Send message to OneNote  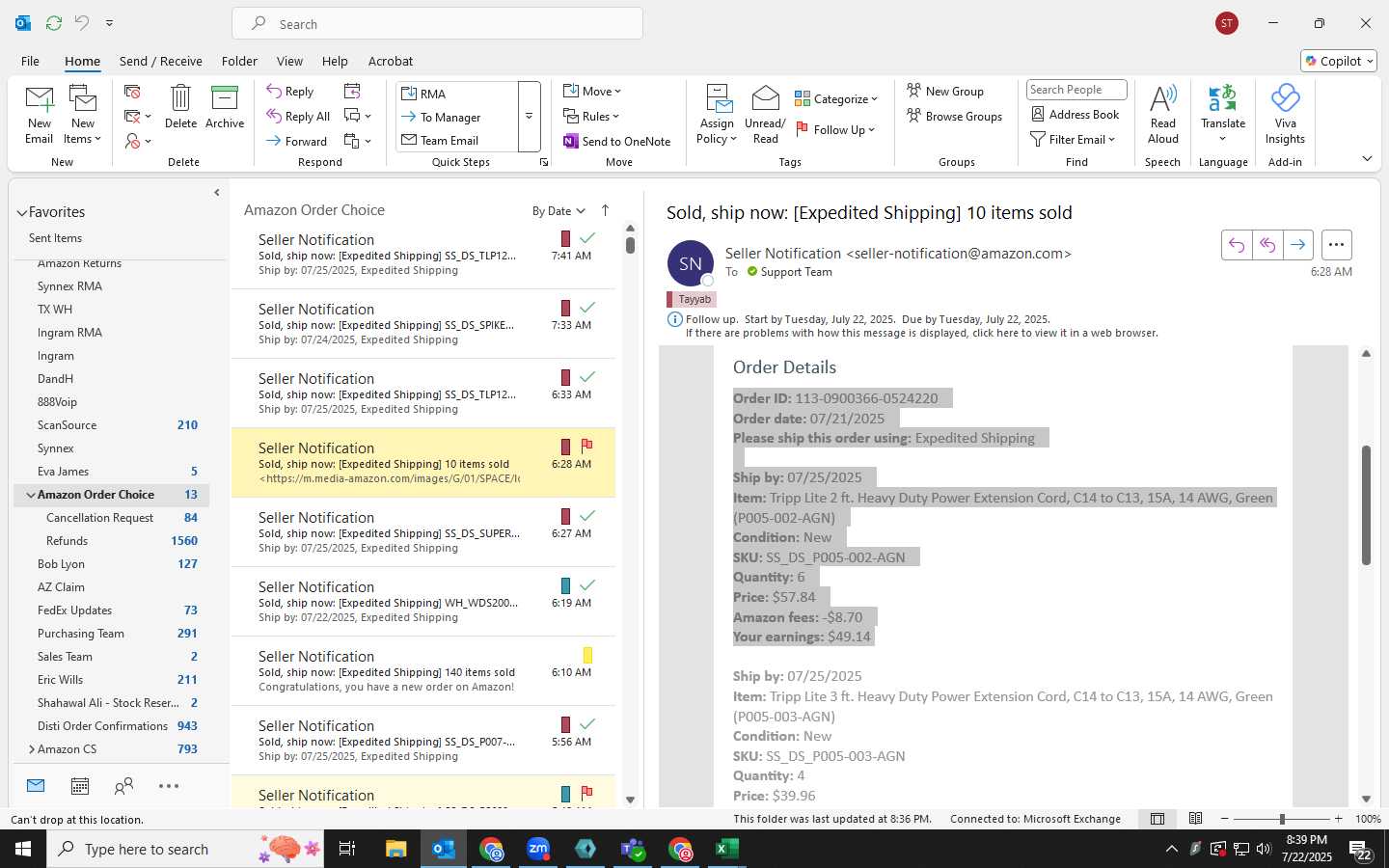pyautogui.click(x=617, y=142)
